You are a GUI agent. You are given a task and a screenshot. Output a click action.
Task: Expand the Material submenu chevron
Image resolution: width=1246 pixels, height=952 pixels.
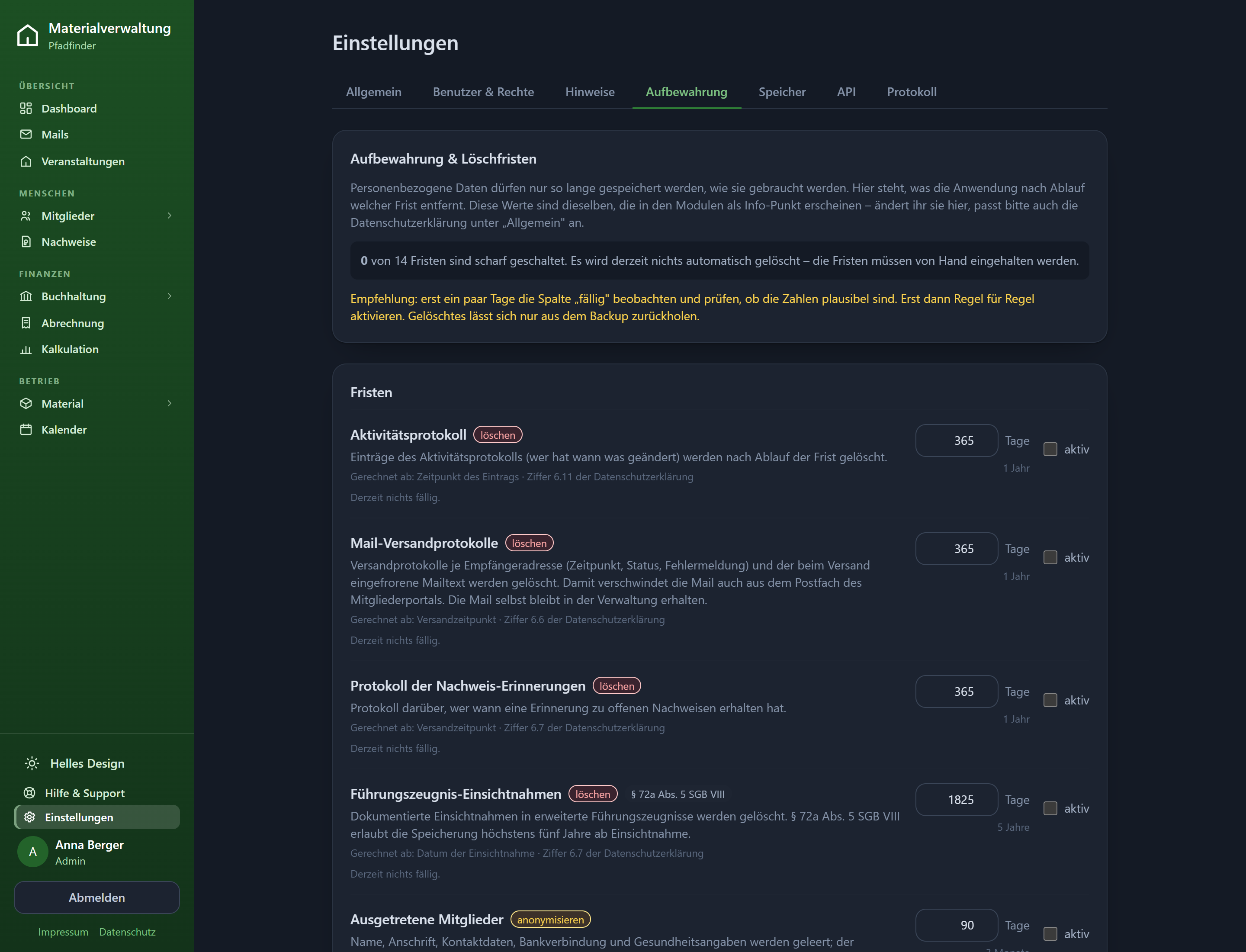point(170,403)
